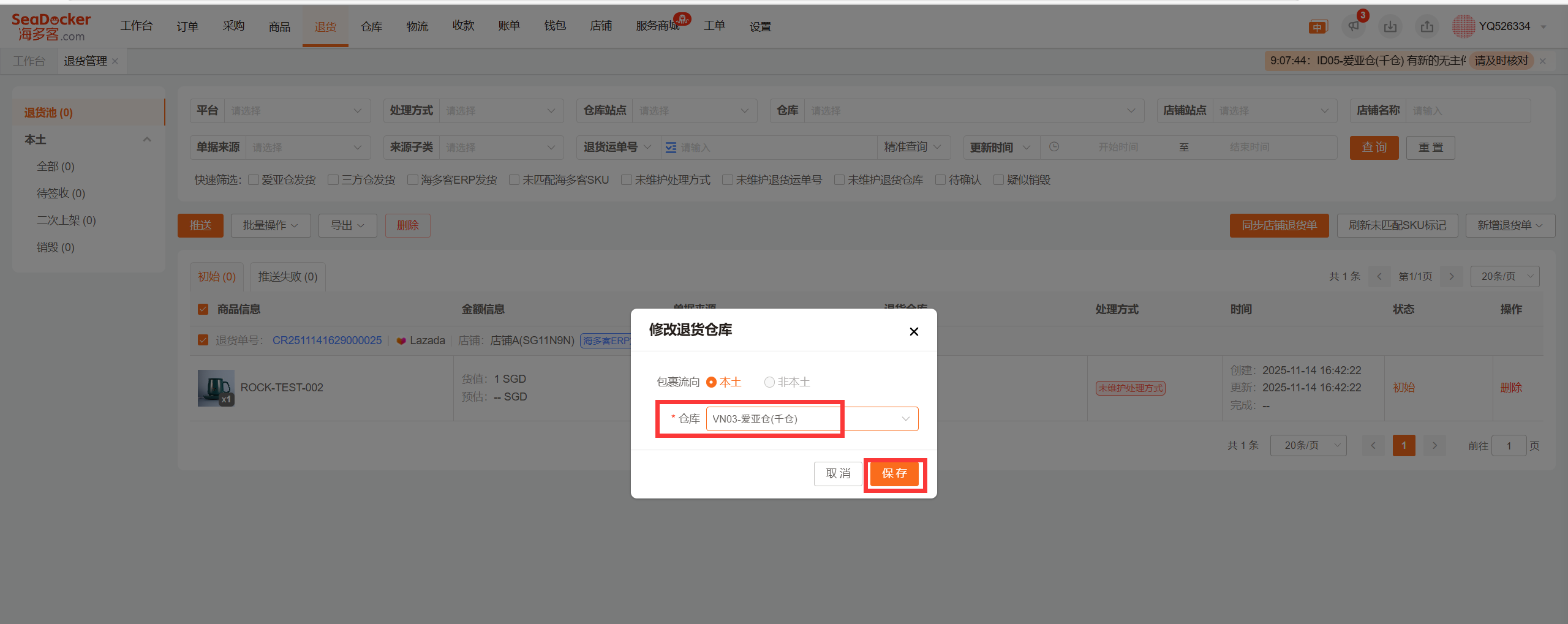Switch to the 推送失败 (0) tab
This screenshot has height=624, width=1568.
click(x=287, y=277)
